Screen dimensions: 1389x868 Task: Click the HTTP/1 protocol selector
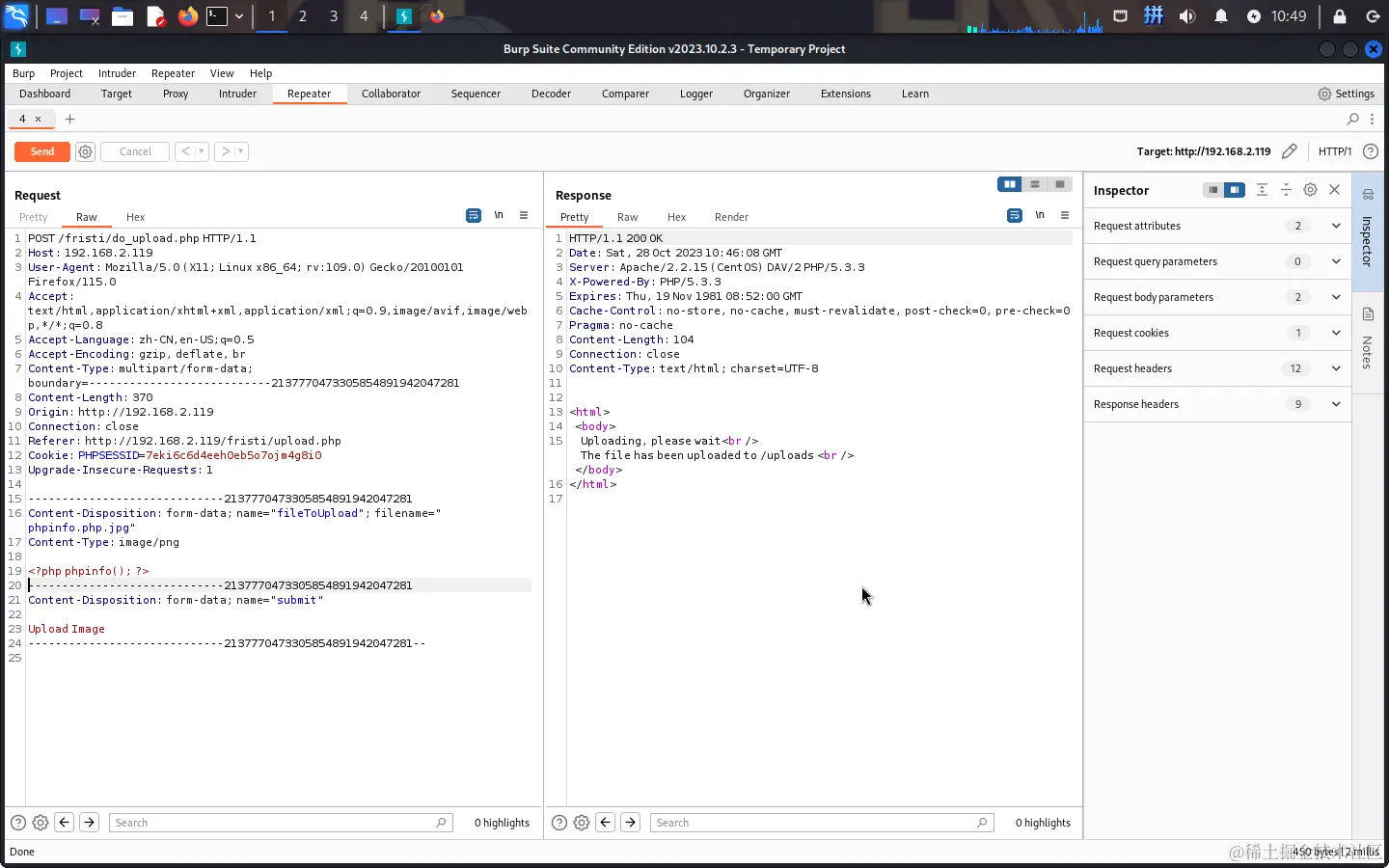point(1335,151)
